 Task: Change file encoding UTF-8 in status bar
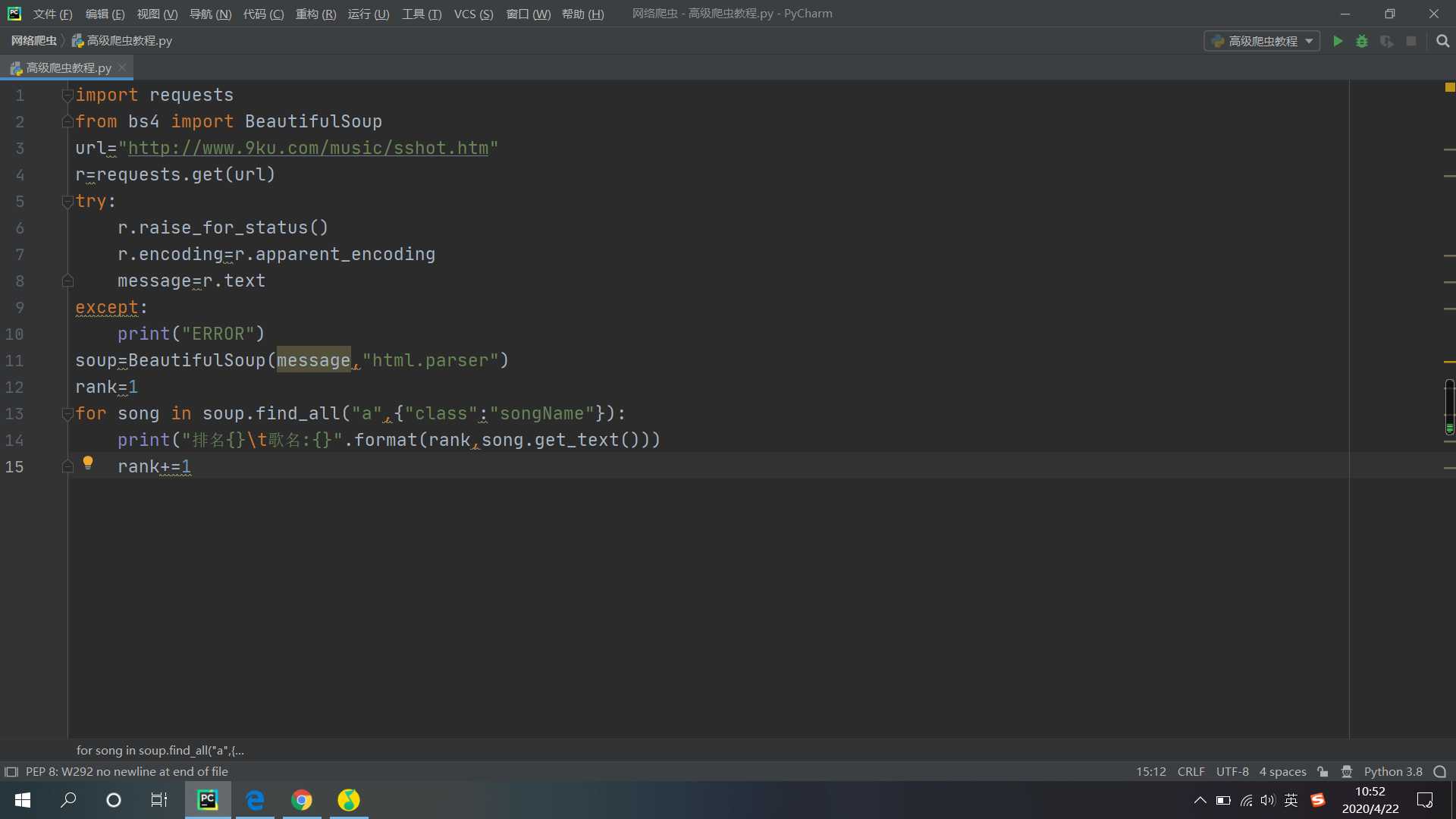pos(1232,772)
